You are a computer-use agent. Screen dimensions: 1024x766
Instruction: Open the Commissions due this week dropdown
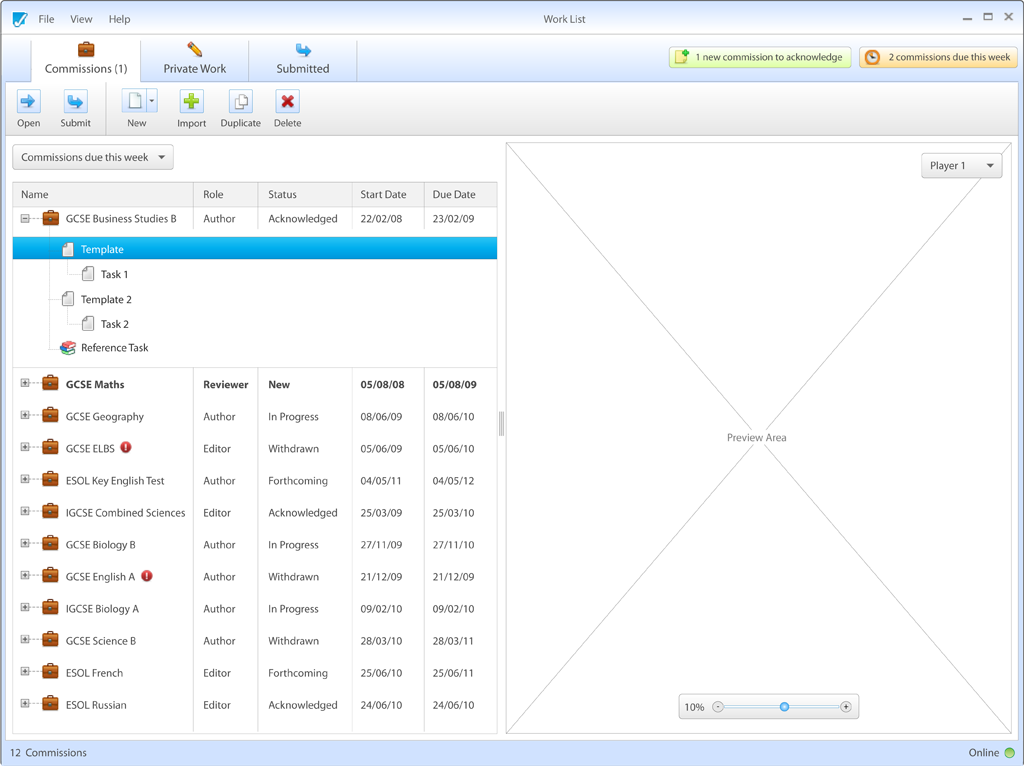(x=93, y=157)
